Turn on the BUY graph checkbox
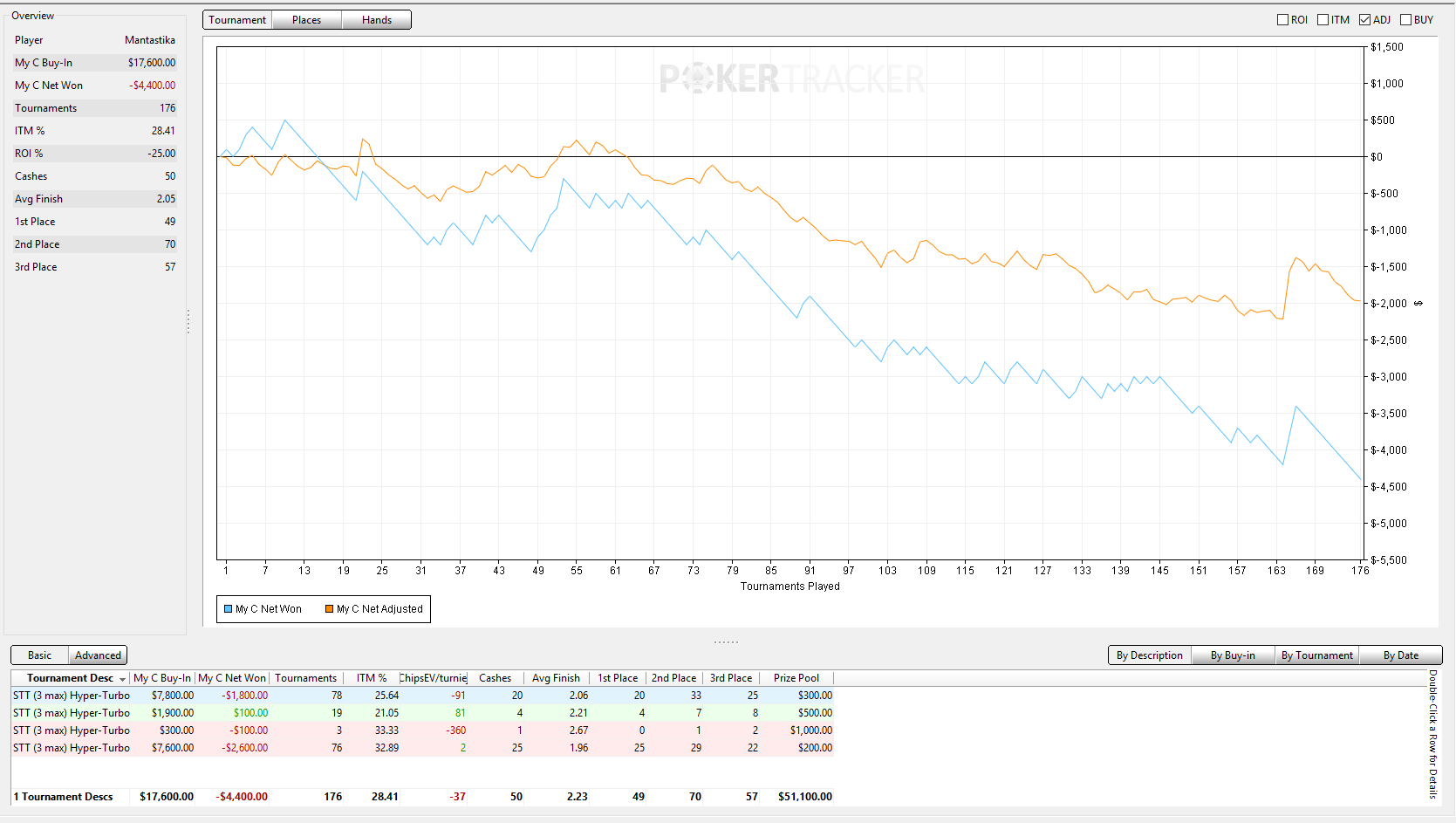The width and height of the screenshot is (1456, 823). [1406, 20]
